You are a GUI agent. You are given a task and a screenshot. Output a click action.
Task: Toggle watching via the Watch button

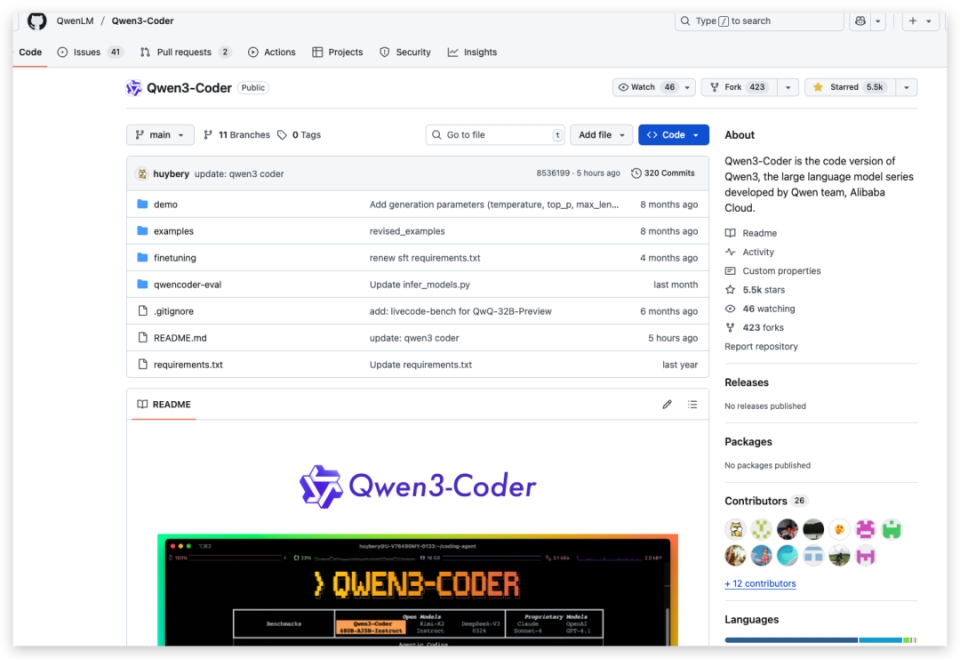645,87
